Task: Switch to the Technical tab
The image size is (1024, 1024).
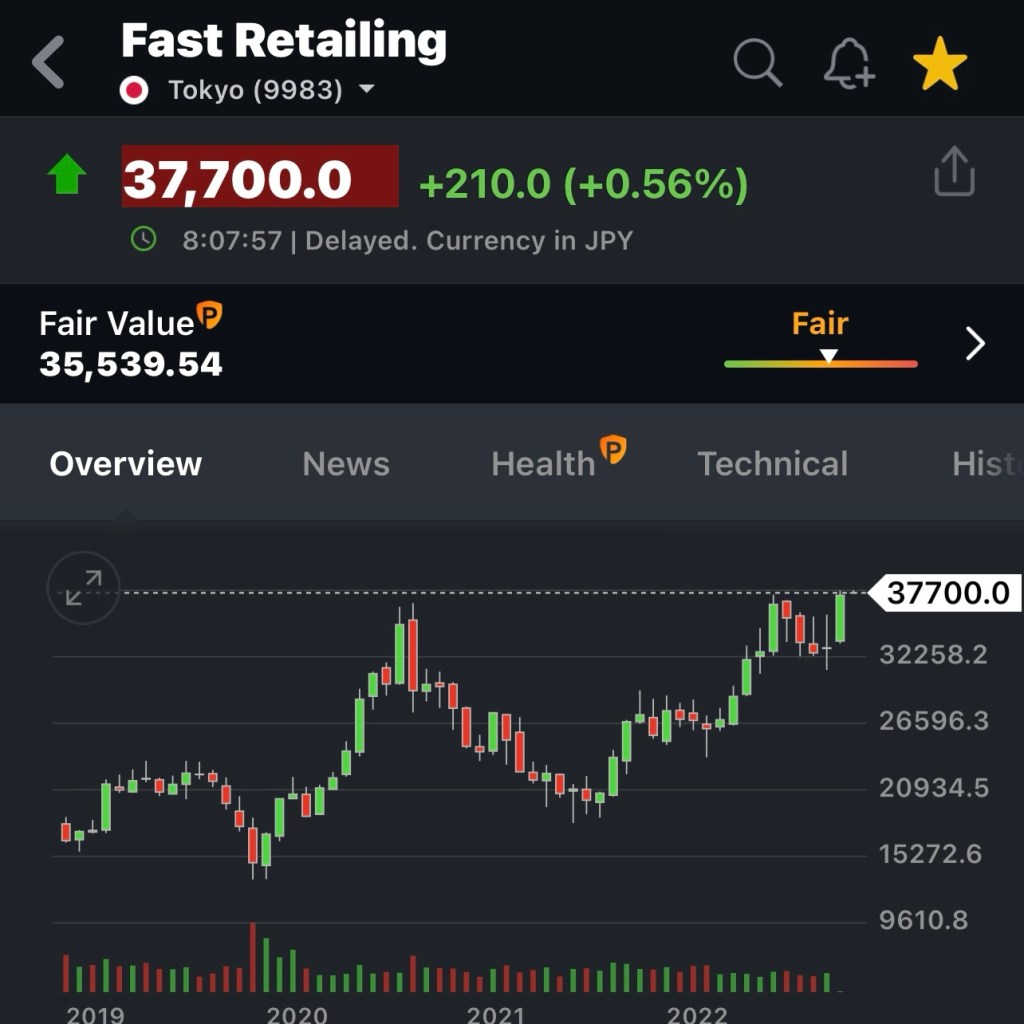Action: click(x=772, y=464)
